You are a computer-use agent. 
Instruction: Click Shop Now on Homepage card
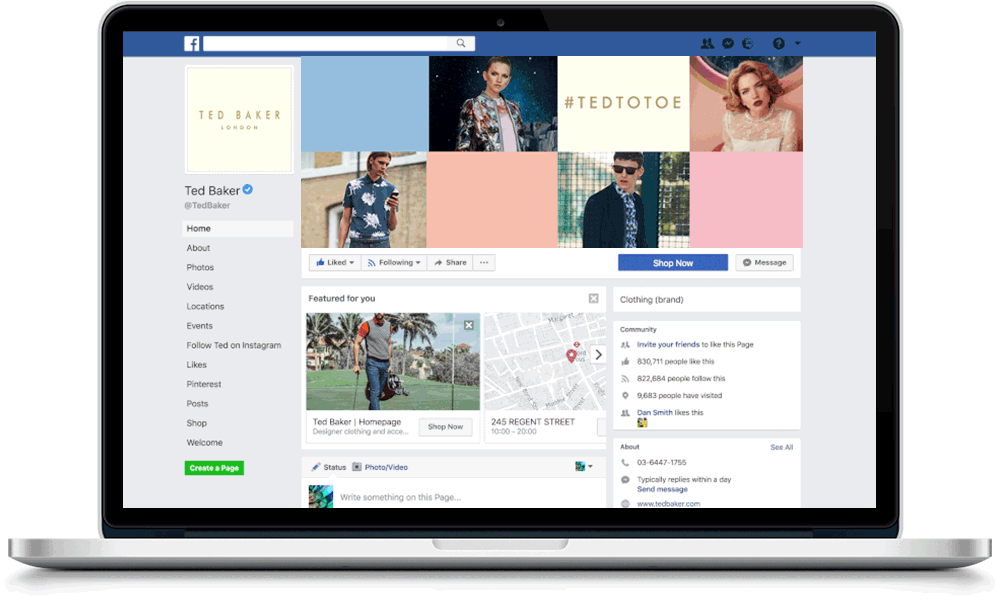pos(445,427)
